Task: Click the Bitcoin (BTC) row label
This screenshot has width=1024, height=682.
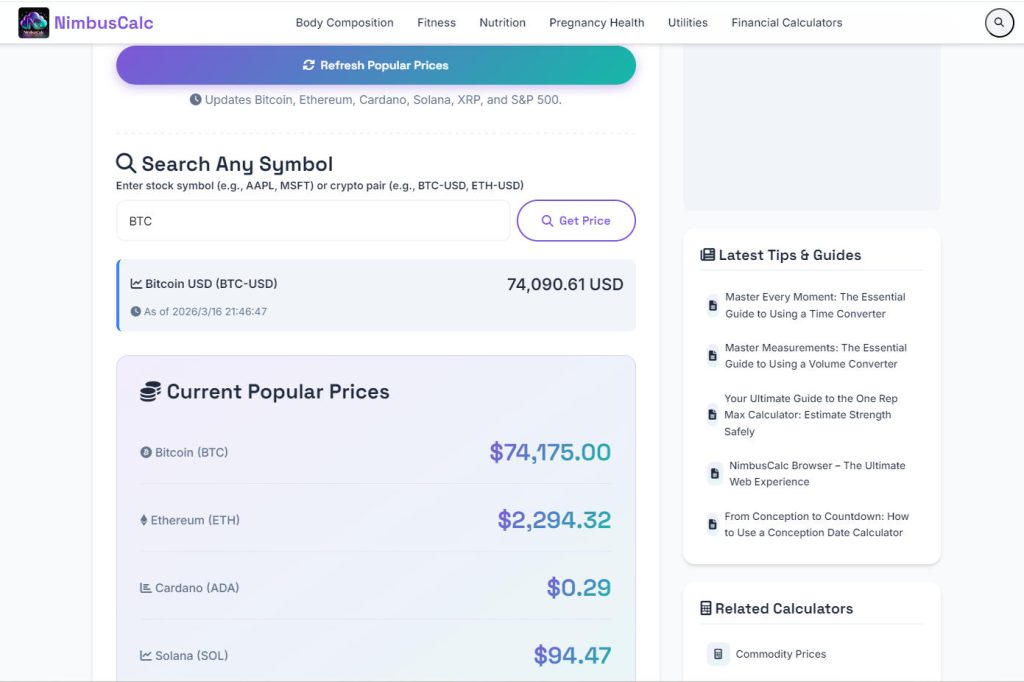Action: click(x=191, y=452)
